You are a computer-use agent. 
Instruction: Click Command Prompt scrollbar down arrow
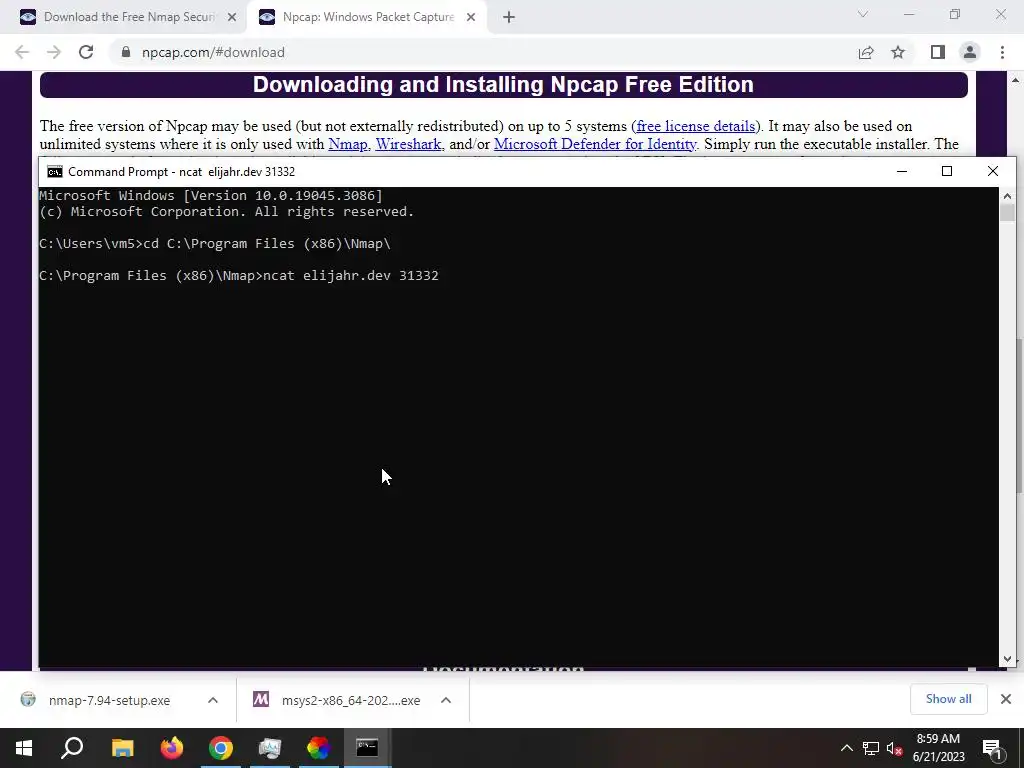pyautogui.click(x=1007, y=660)
